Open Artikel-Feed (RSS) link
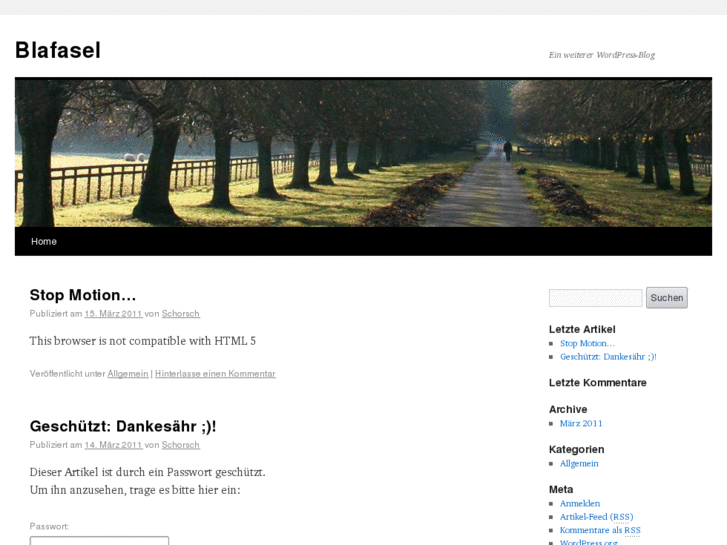This screenshot has height=545, width=727. coord(597,517)
